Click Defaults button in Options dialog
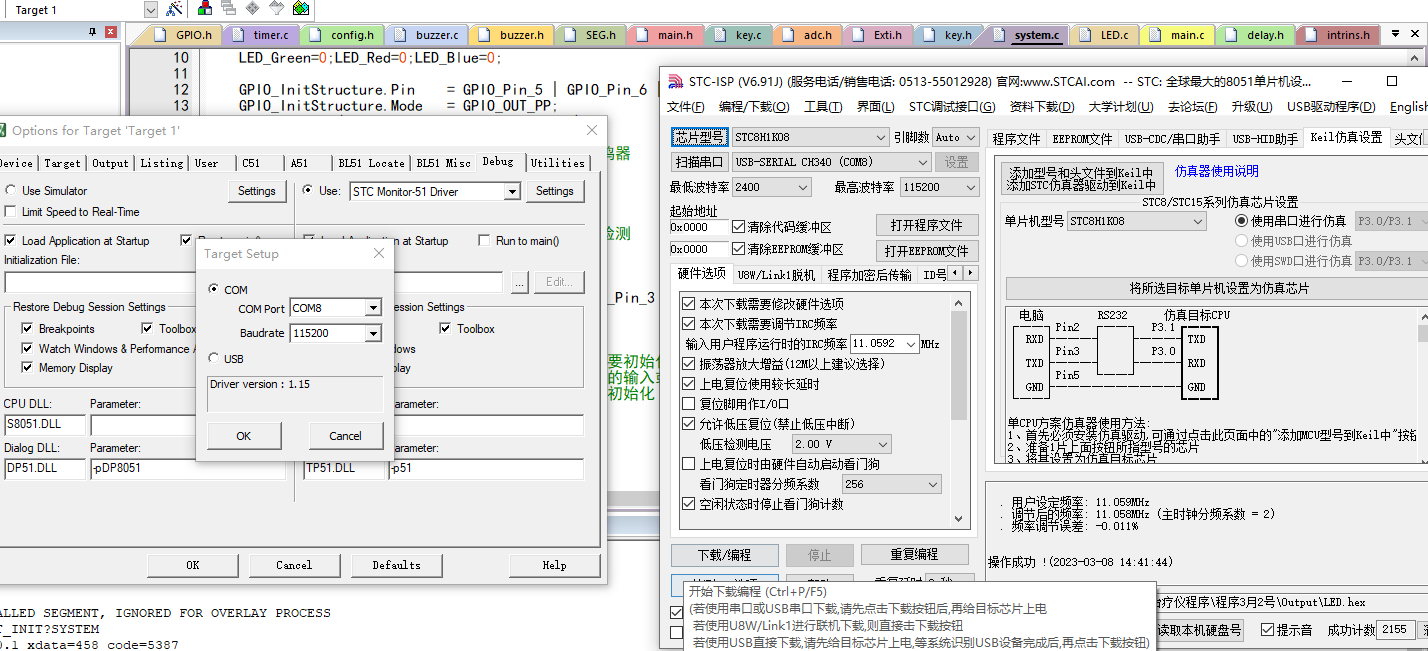 point(397,565)
